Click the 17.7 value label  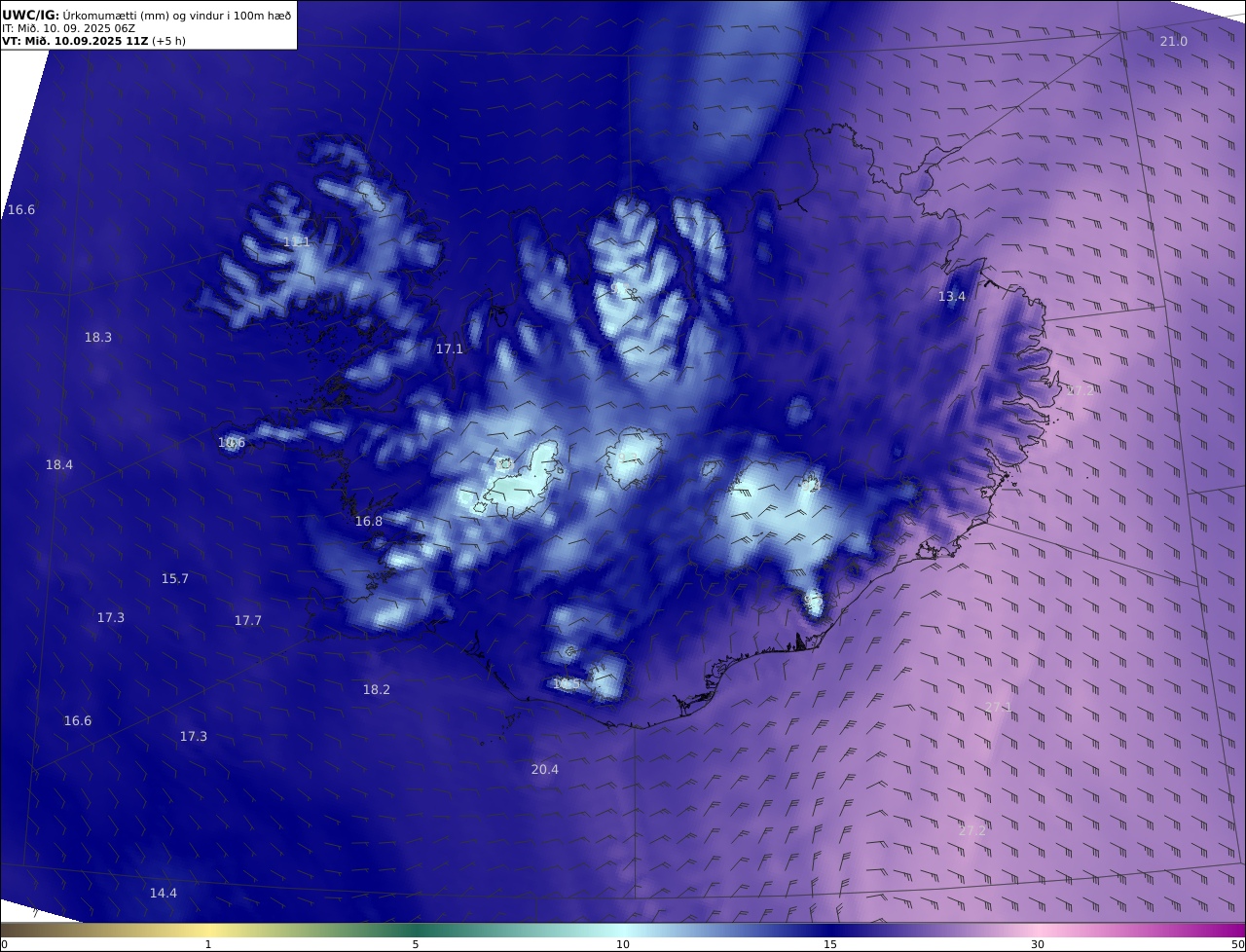coord(248,621)
